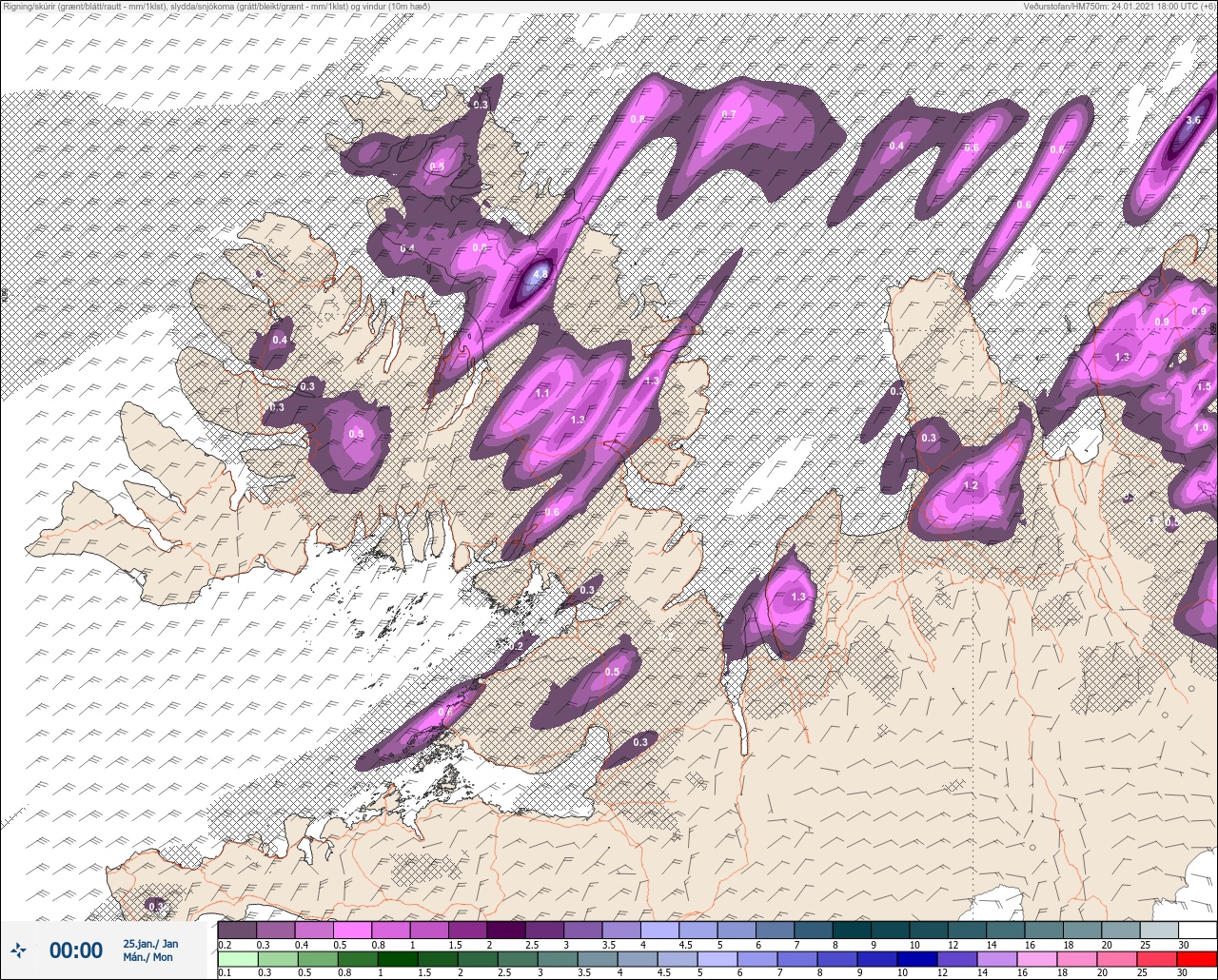
Task: Click the wind compass icon beside 00:00
Action: coord(18,950)
